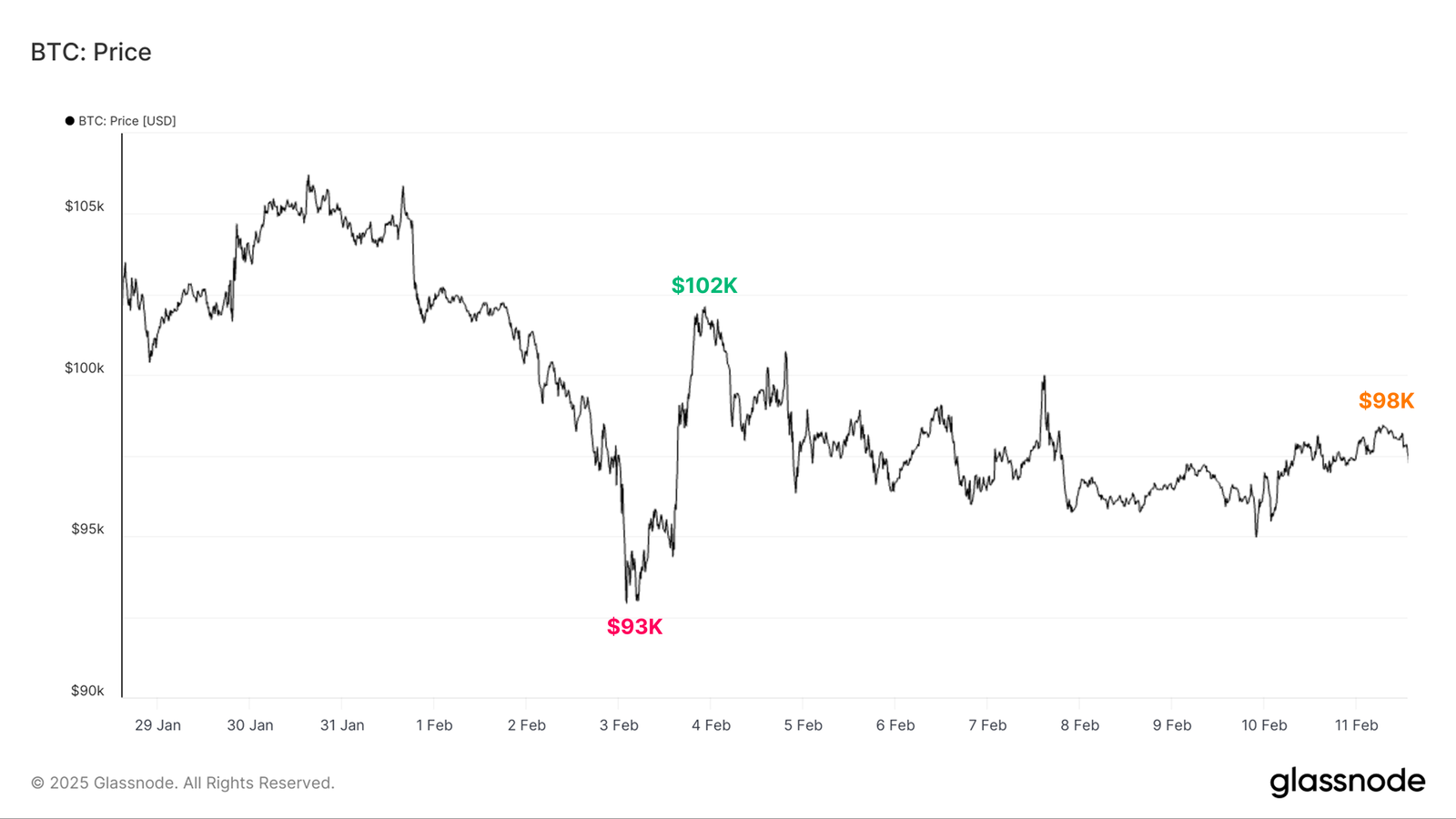Click the BTC: Price chart title
1456x819 pixels.
[x=91, y=52]
